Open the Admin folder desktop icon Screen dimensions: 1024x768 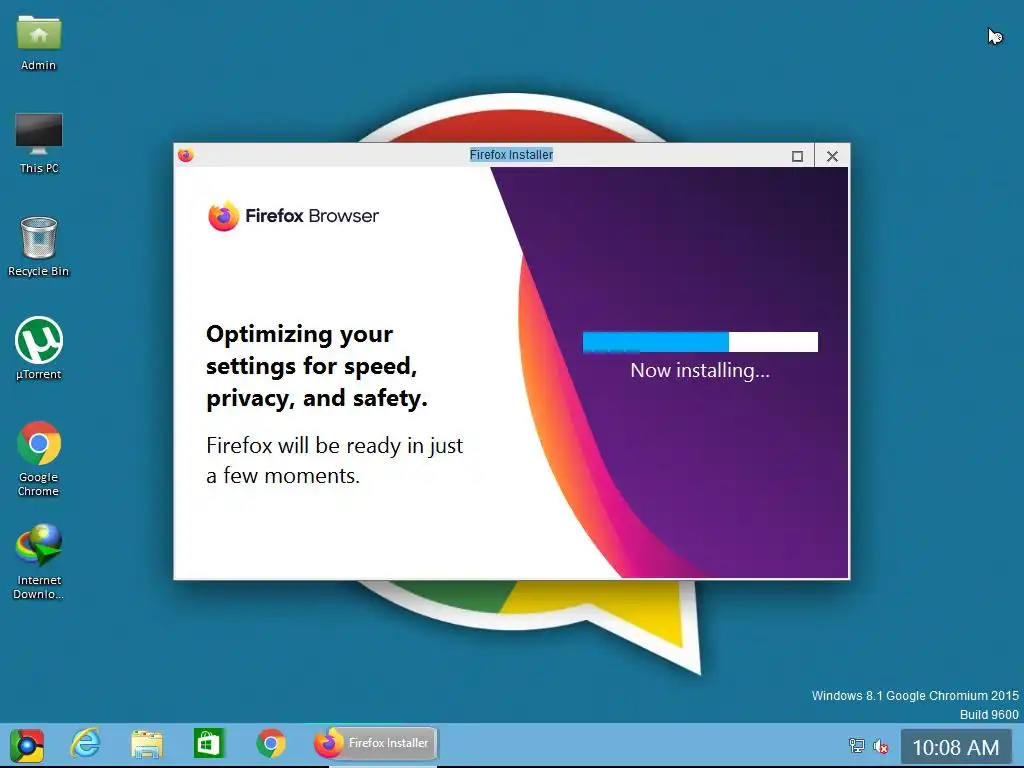pyautogui.click(x=39, y=42)
